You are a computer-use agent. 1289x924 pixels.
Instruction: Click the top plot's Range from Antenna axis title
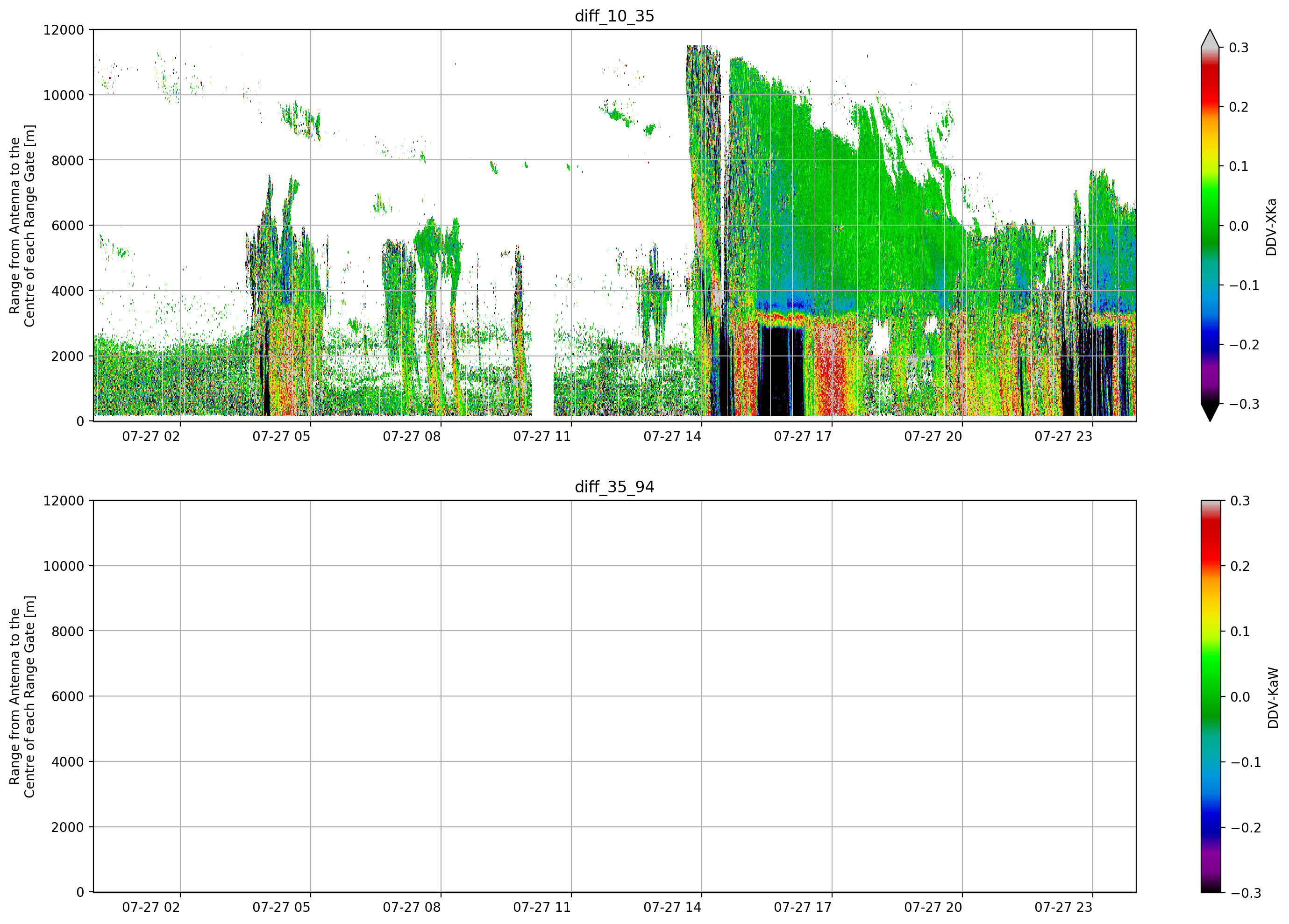pos(22,226)
